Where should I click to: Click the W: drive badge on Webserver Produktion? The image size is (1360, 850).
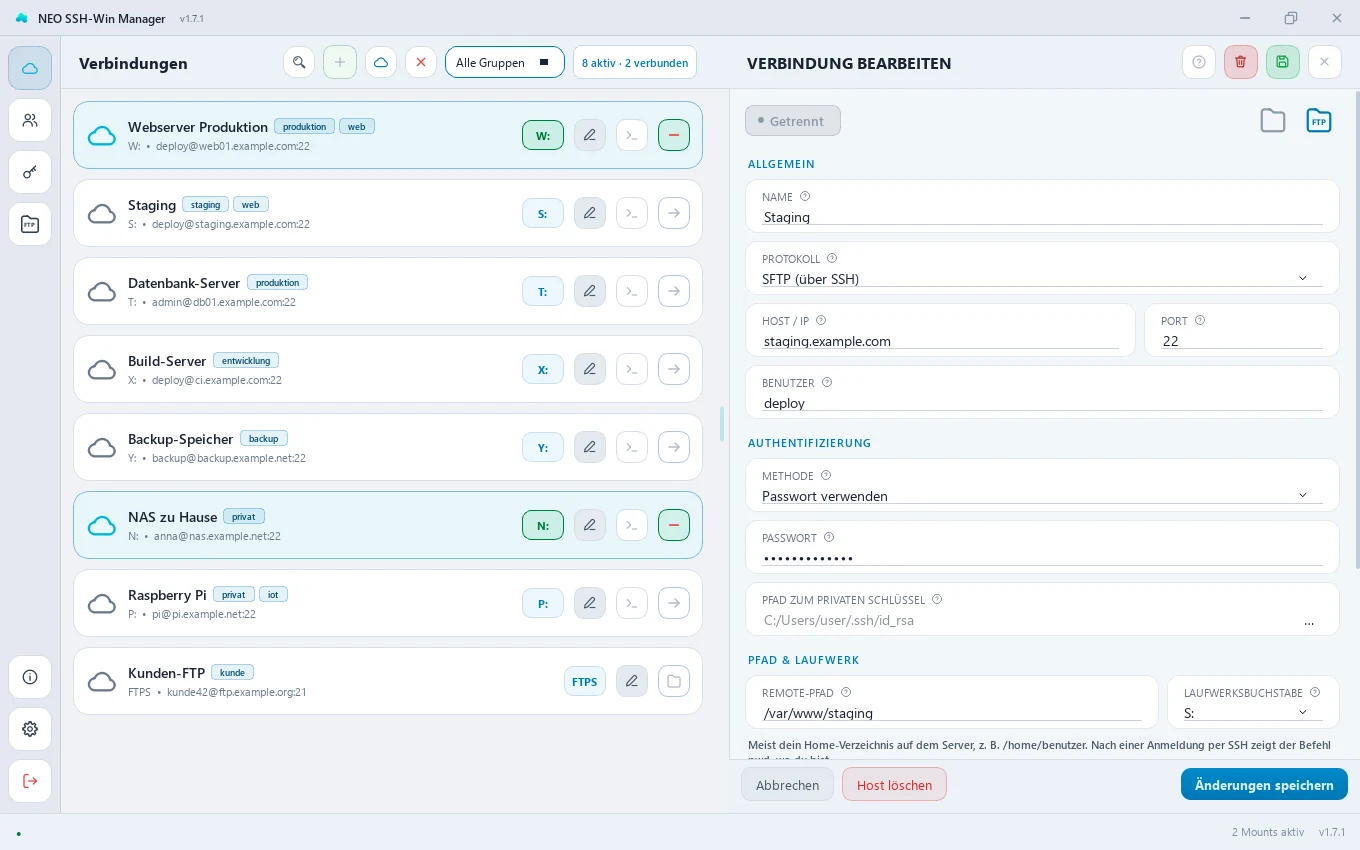(x=543, y=135)
